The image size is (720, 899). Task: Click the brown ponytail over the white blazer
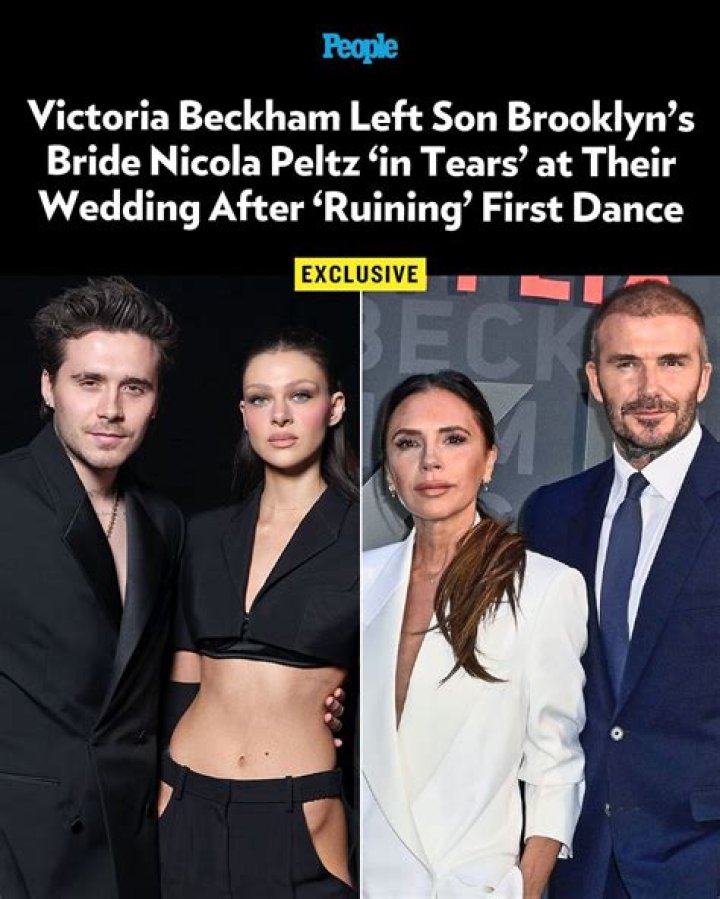click(480, 597)
